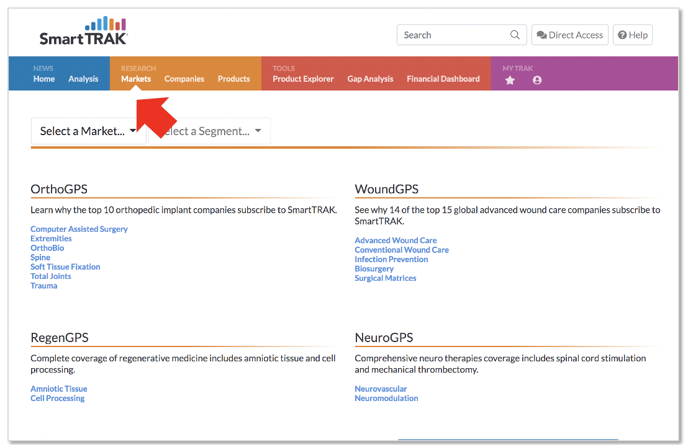Go to the Home menu item
The height and width of the screenshot is (445, 688).
(x=44, y=79)
